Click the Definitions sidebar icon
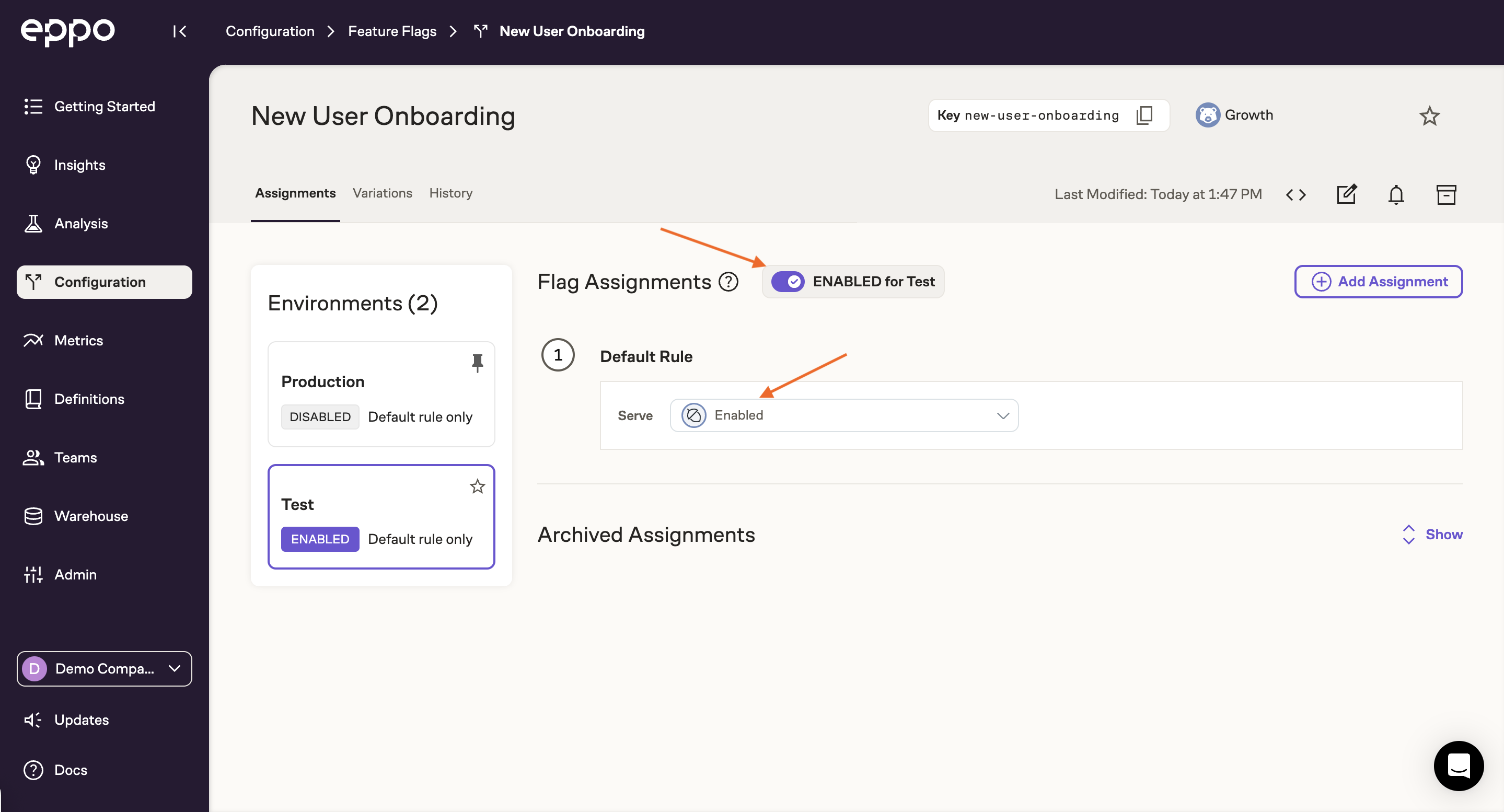Viewport: 1504px width, 812px height. (34, 399)
